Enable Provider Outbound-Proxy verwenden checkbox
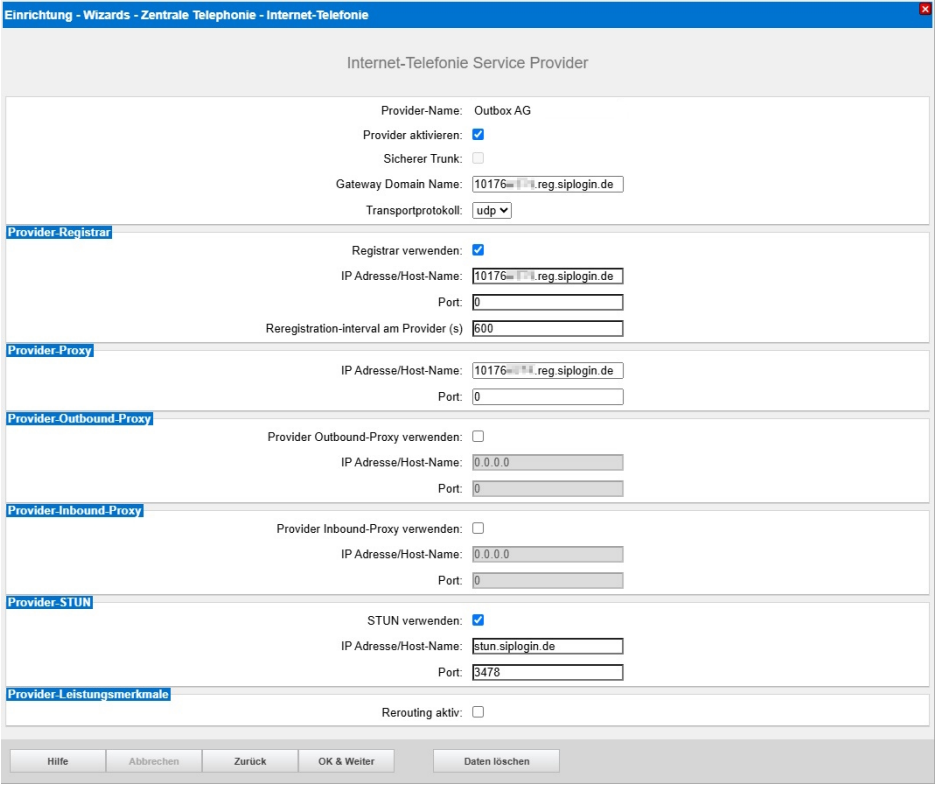Viewport: 937px width, 785px height. 478,436
